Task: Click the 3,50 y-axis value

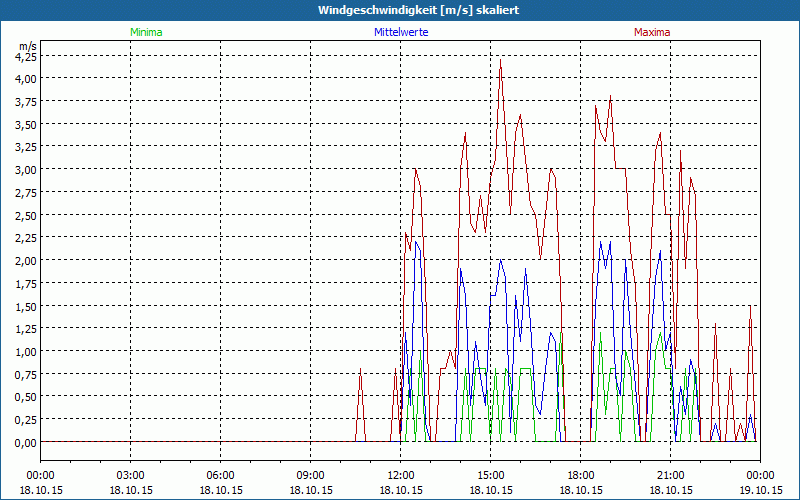Action: (x=26, y=123)
